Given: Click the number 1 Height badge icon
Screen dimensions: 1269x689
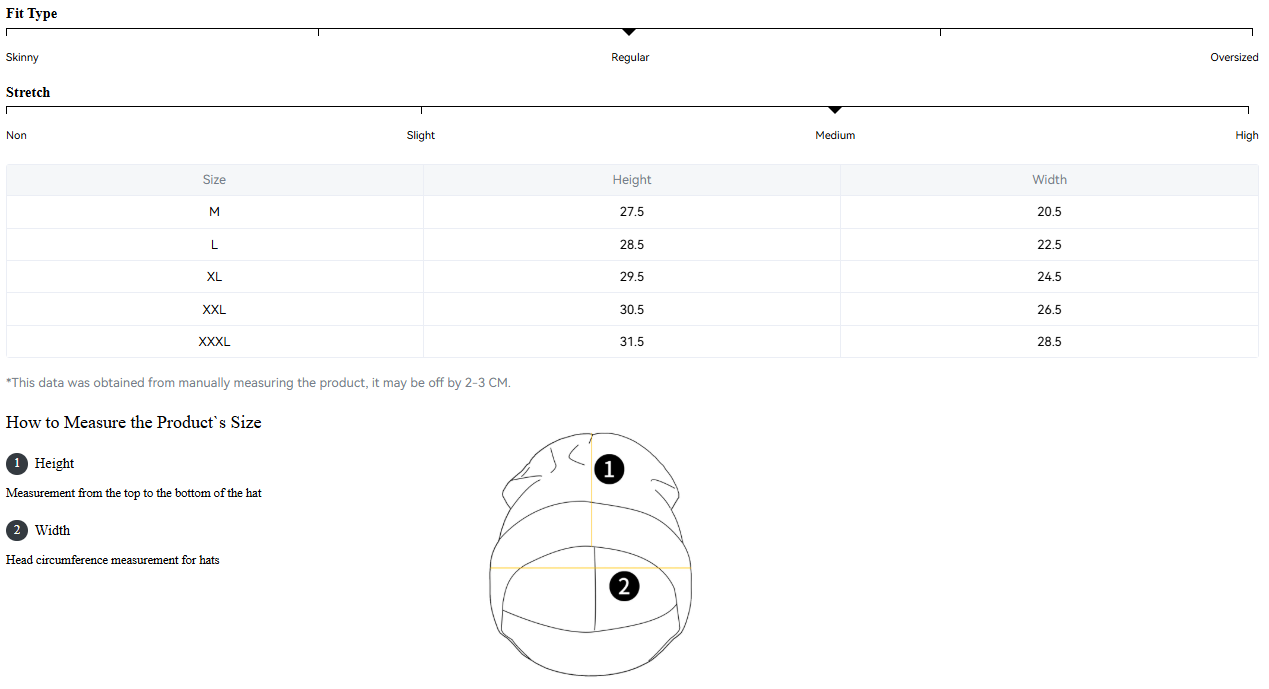Looking at the screenshot, I should pos(17,463).
